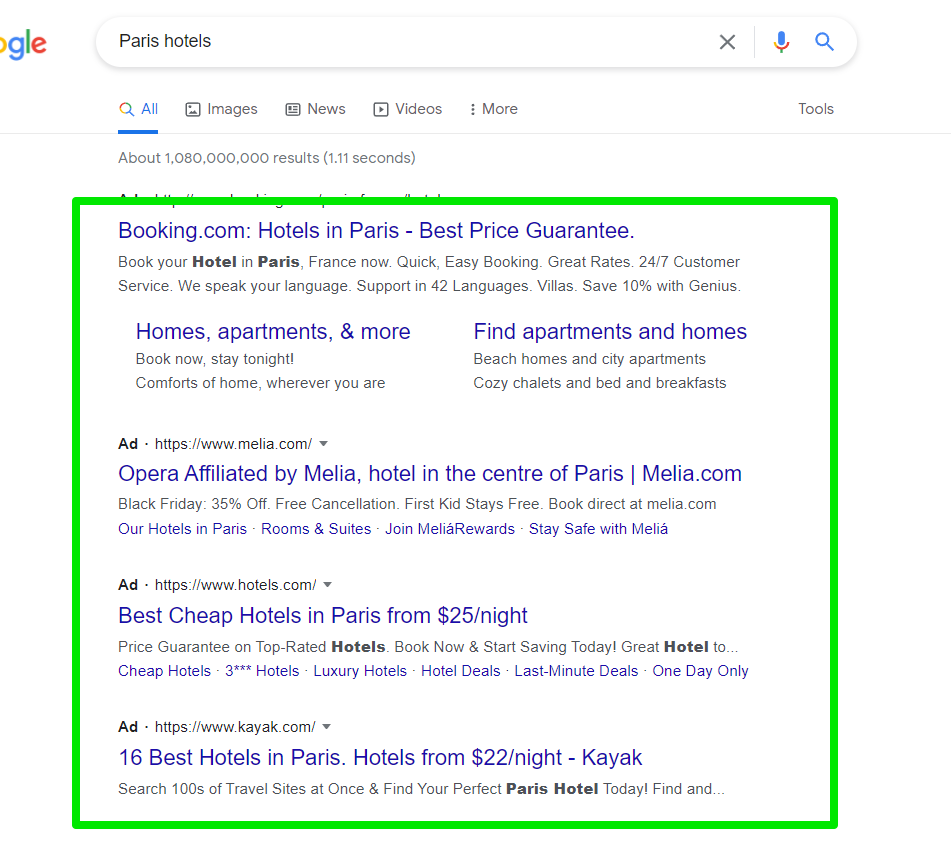Open 'Rooms & Suites' sitelink
The width and height of the screenshot is (951, 842).
tap(316, 529)
